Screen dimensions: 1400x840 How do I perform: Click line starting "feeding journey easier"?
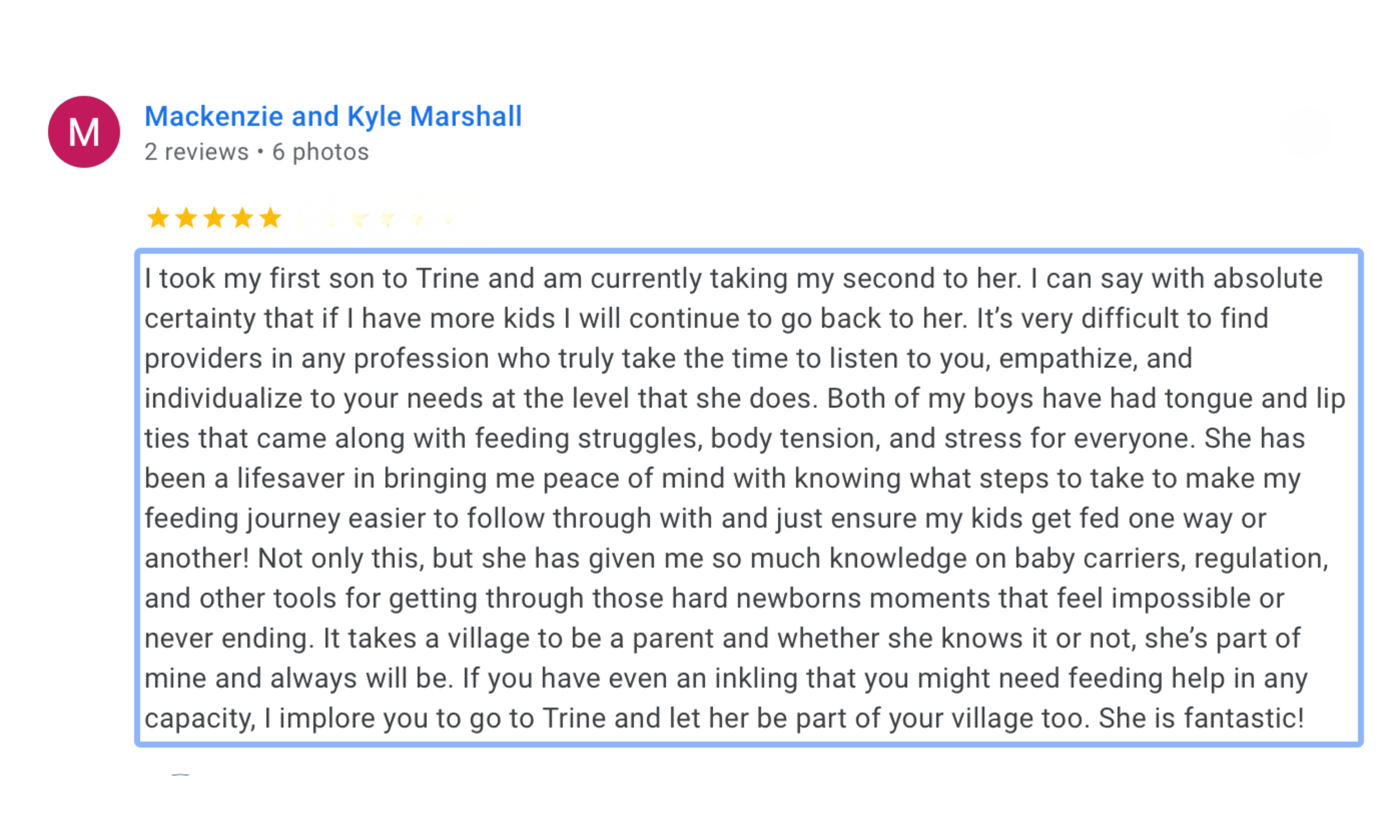[705, 519]
